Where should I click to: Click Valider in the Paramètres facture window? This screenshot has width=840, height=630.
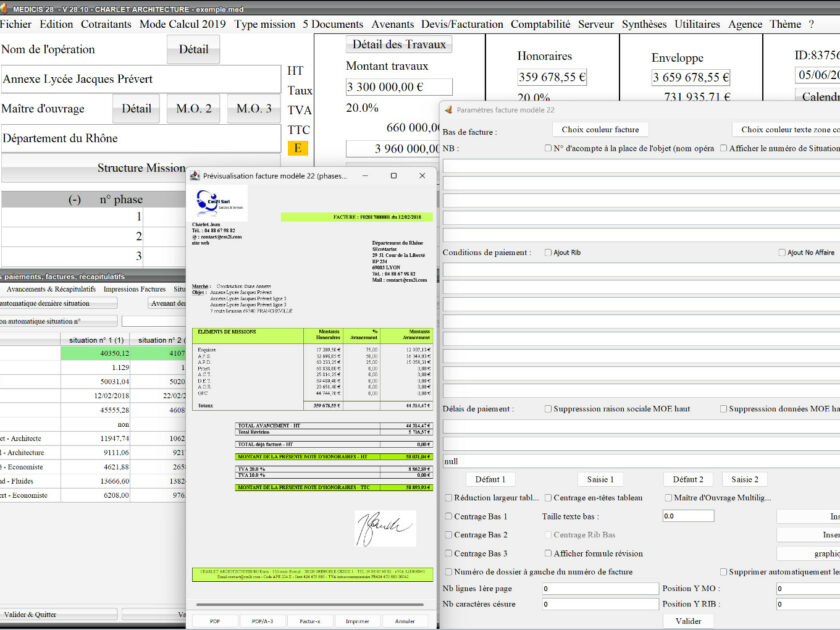(x=688, y=621)
